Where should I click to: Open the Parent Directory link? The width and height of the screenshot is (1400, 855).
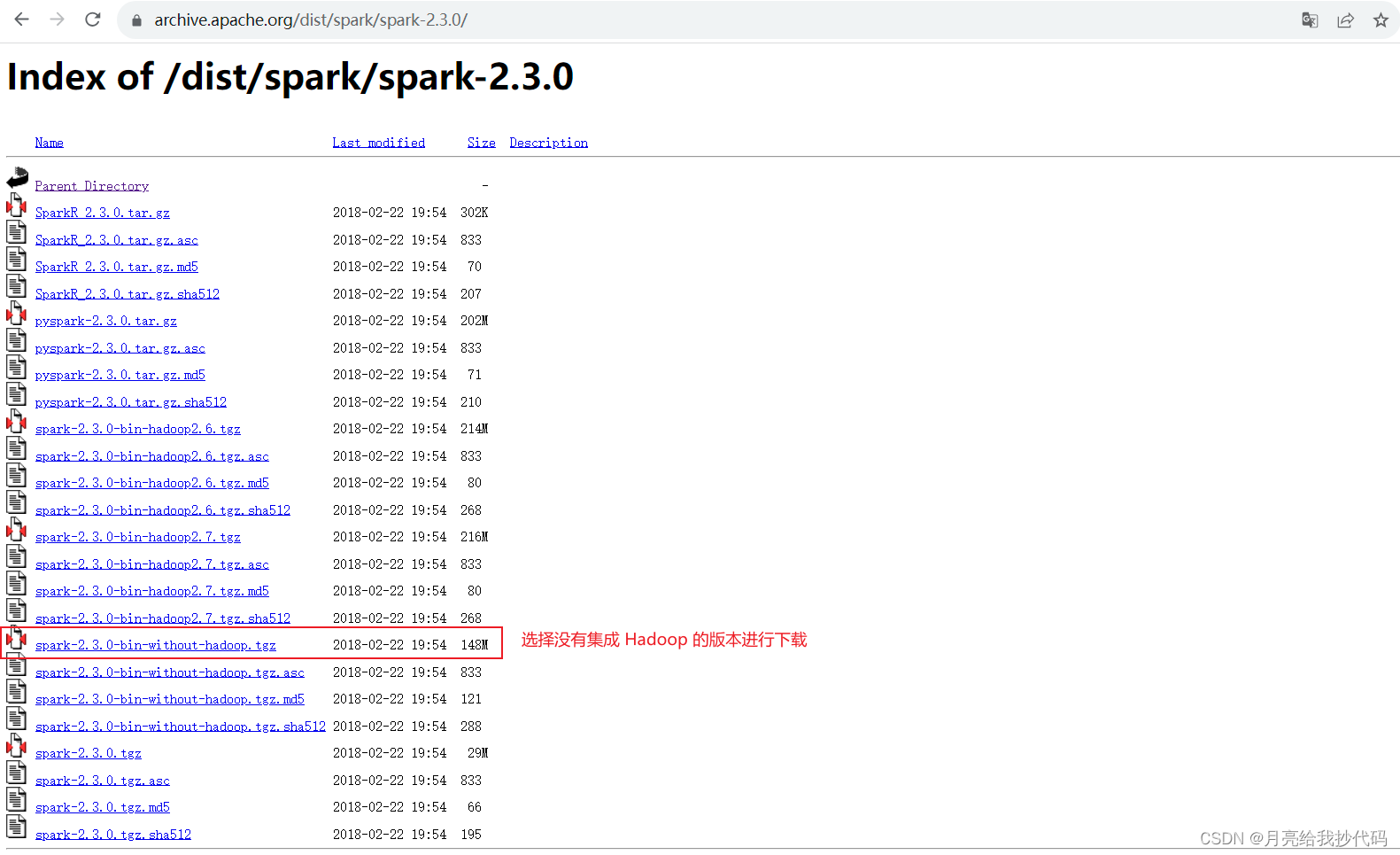[x=92, y=186]
